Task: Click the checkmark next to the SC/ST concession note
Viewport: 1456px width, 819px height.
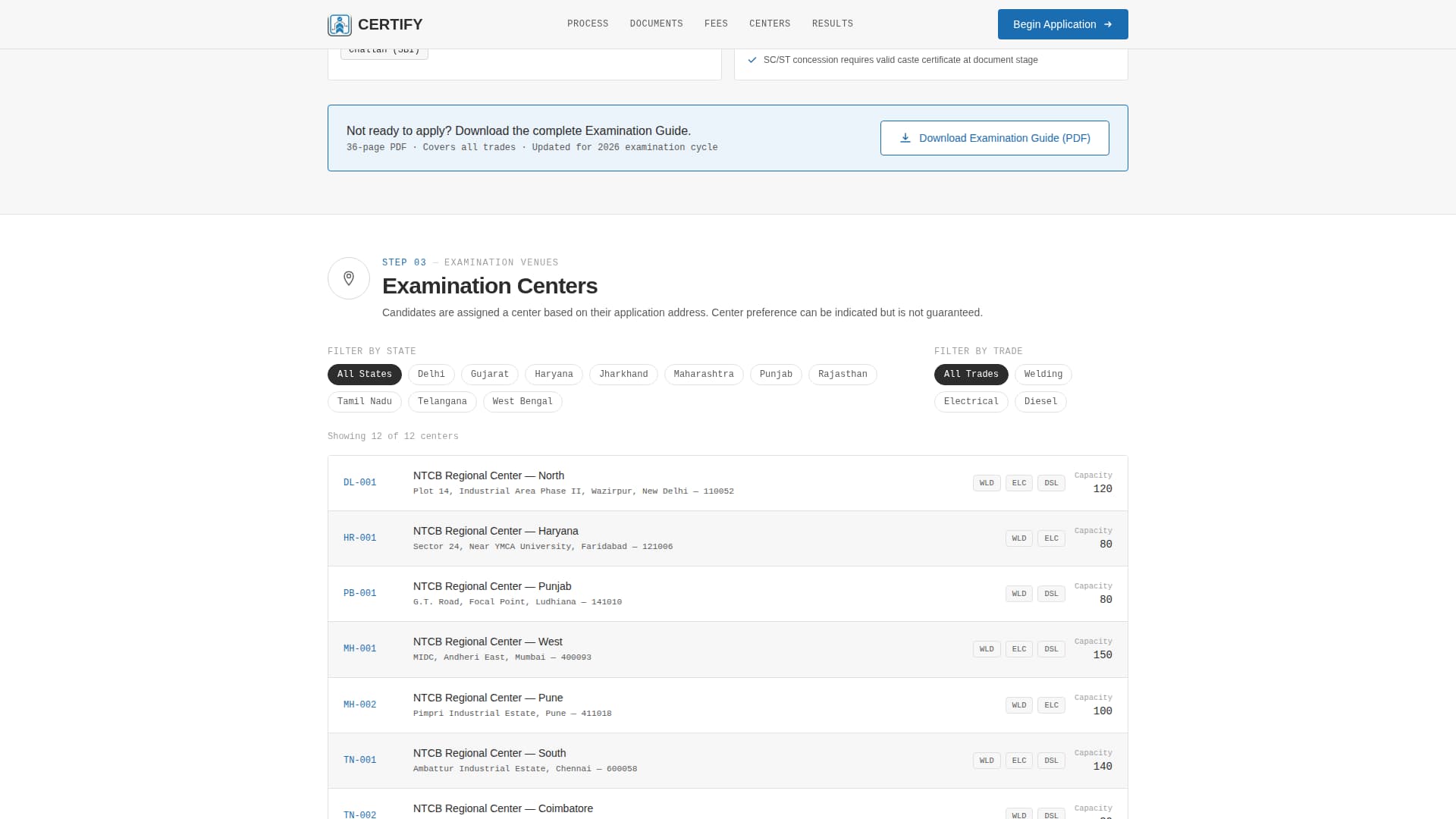Action: tap(752, 60)
